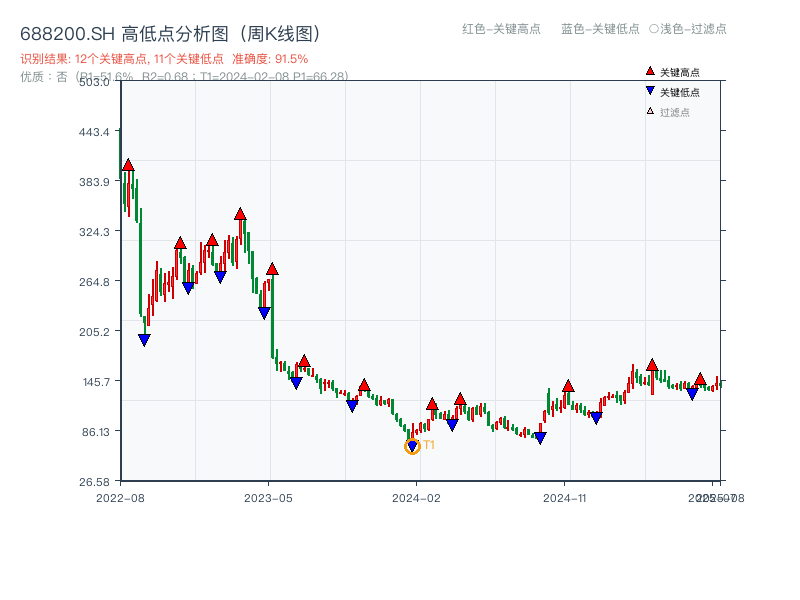Click the grayed 过滤点 triangle icon in legend
The image size is (800, 600).
pos(650,113)
